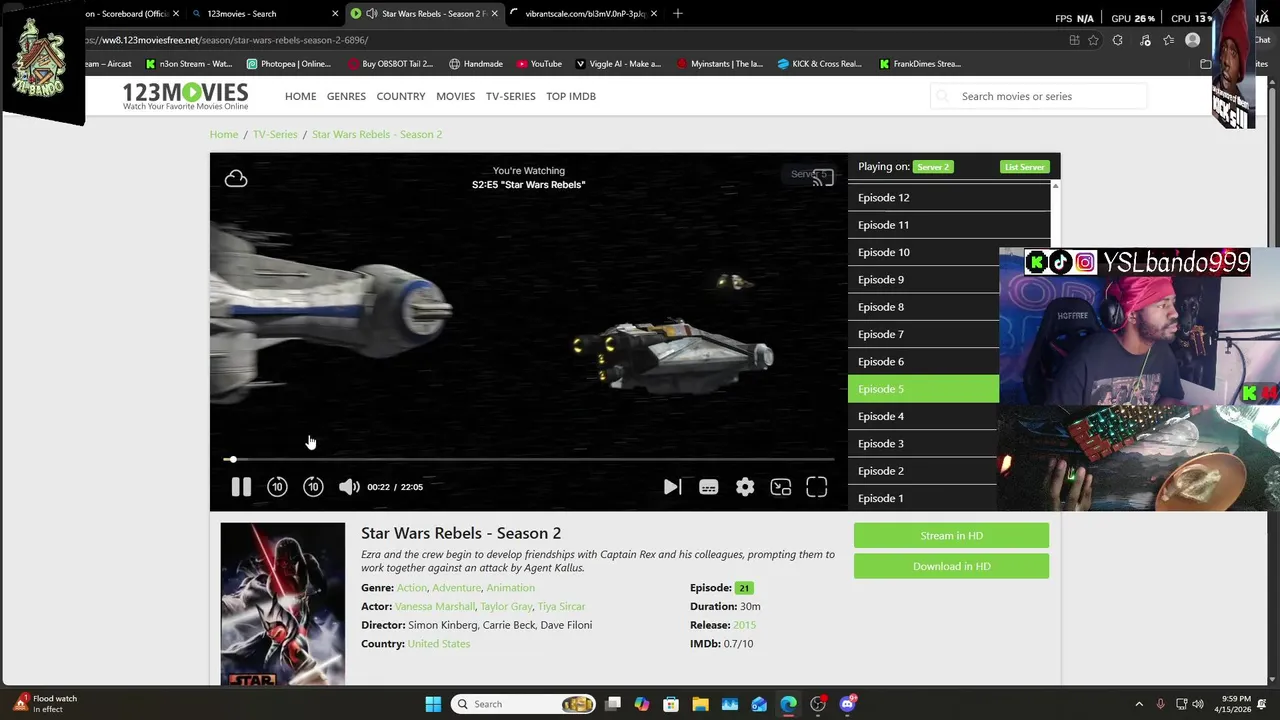Image resolution: width=1280 pixels, height=720 pixels.
Task: Open the 2015 release year link
Action: click(x=744, y=625)
